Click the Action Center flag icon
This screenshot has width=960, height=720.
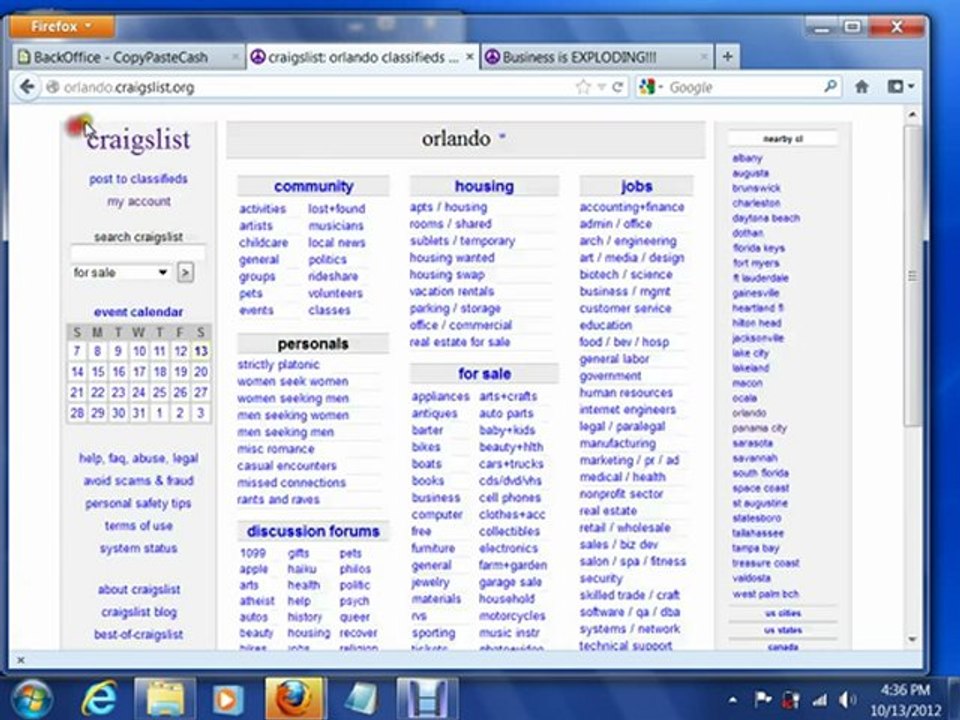click(x=763, y=700)
